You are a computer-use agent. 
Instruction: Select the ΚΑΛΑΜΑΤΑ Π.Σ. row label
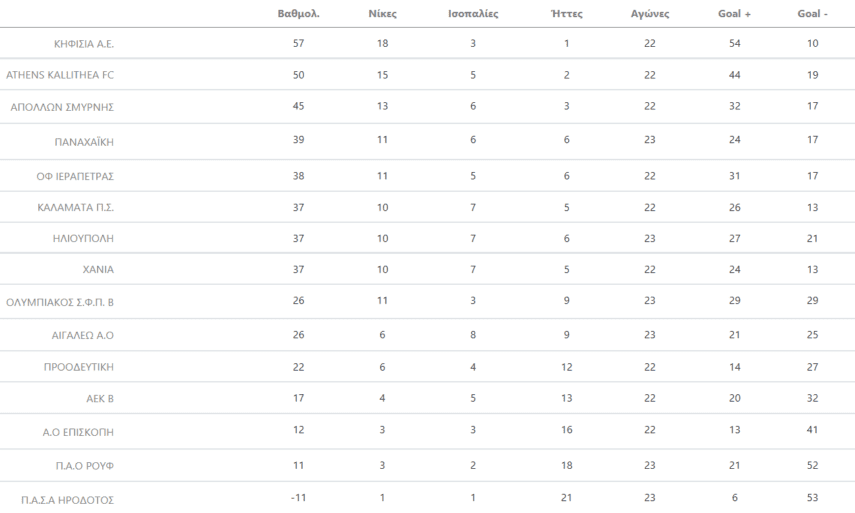(75, 208)
